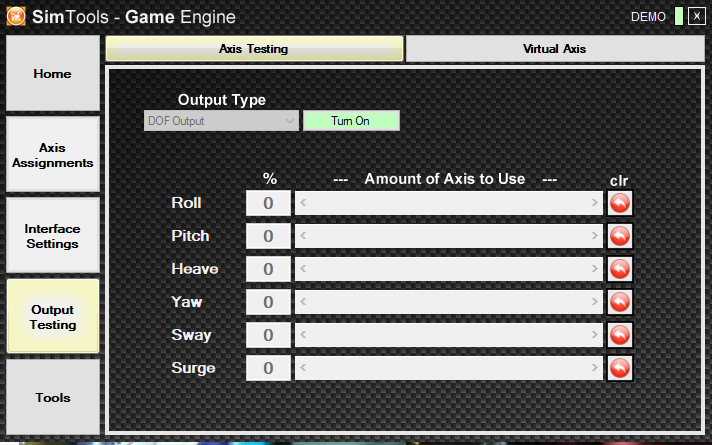Image resolution: width=712 pixels, height=445 pixels.
Task: Open the Home section
Action: tap(53, 74)
